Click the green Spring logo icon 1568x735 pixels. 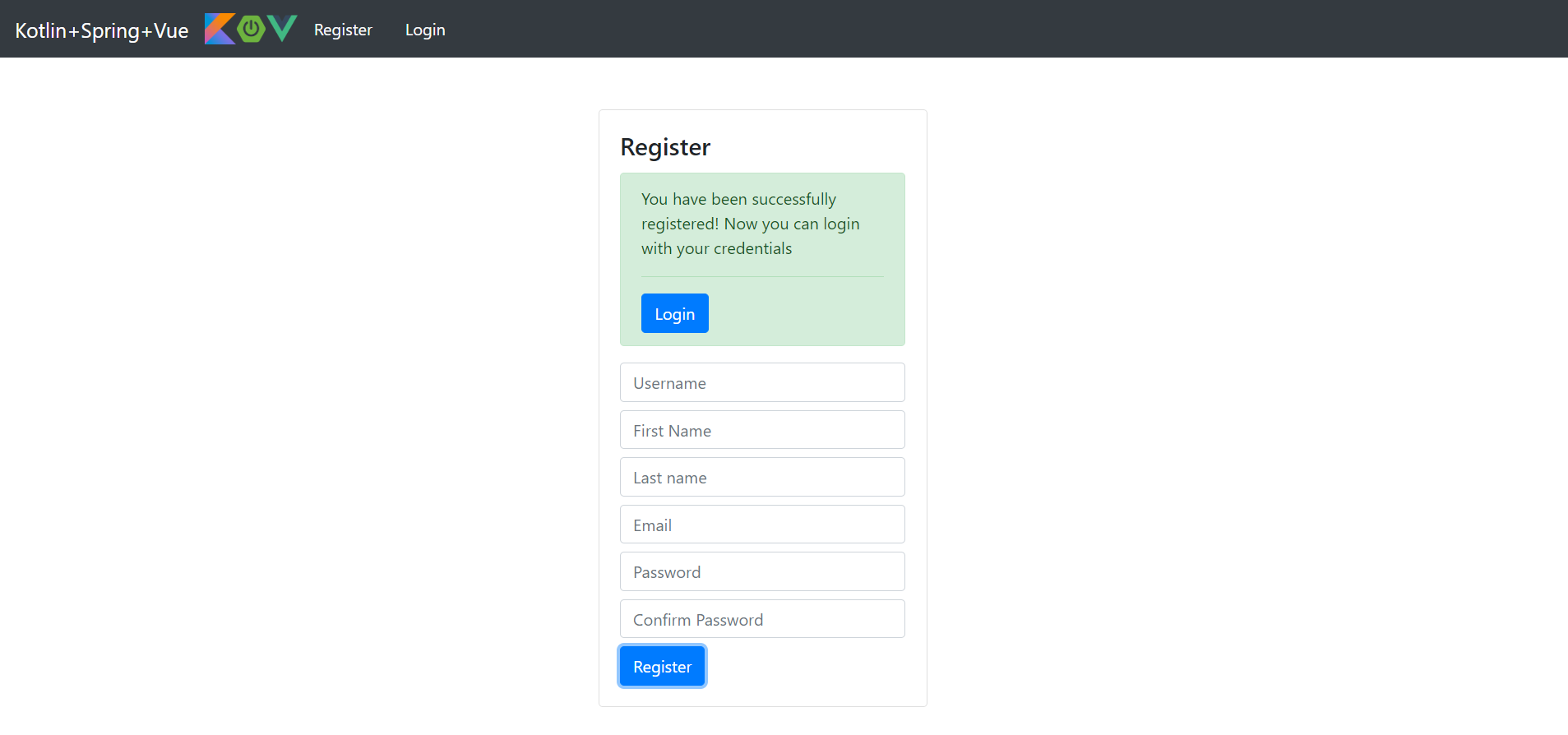coord(251,29)
